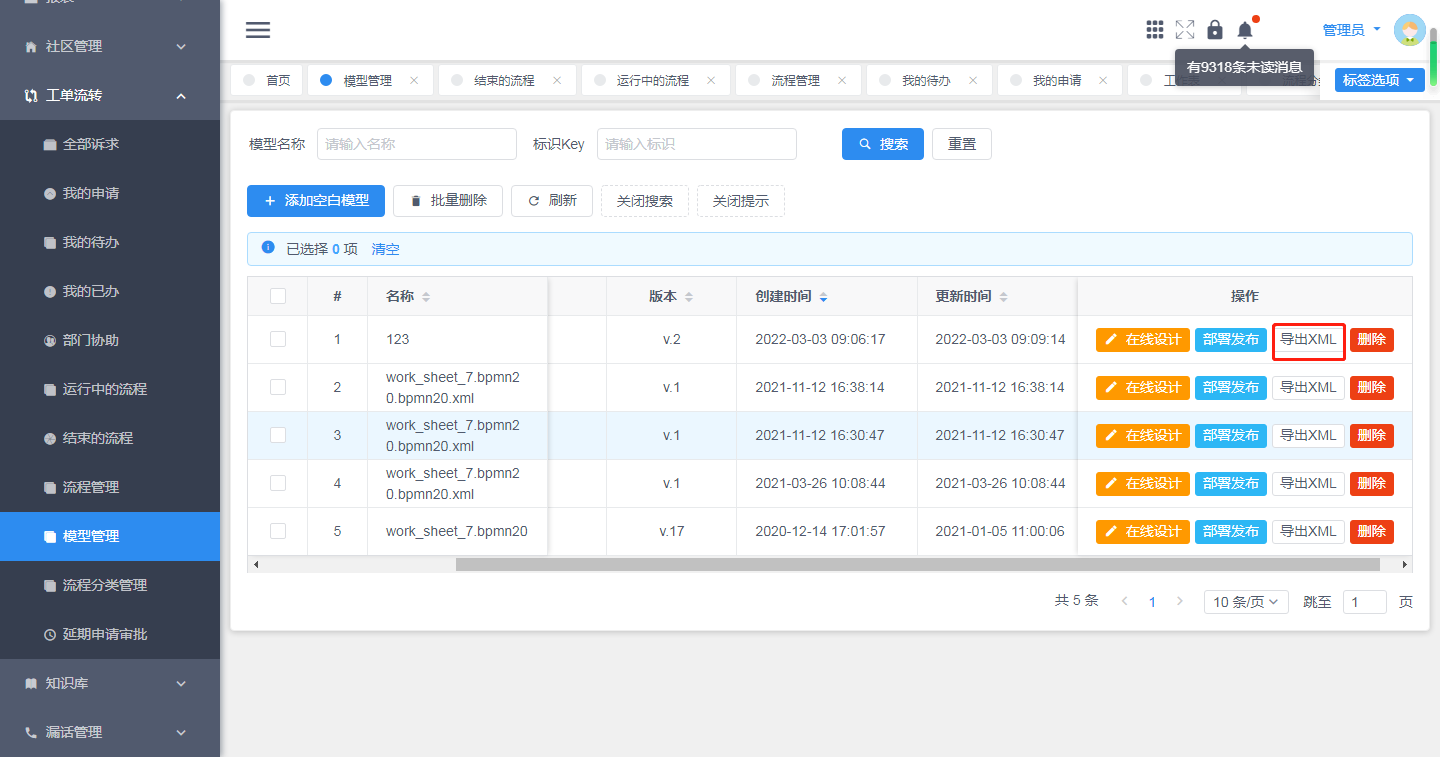Click the horizontal table scrollbar

coord(917,564)
